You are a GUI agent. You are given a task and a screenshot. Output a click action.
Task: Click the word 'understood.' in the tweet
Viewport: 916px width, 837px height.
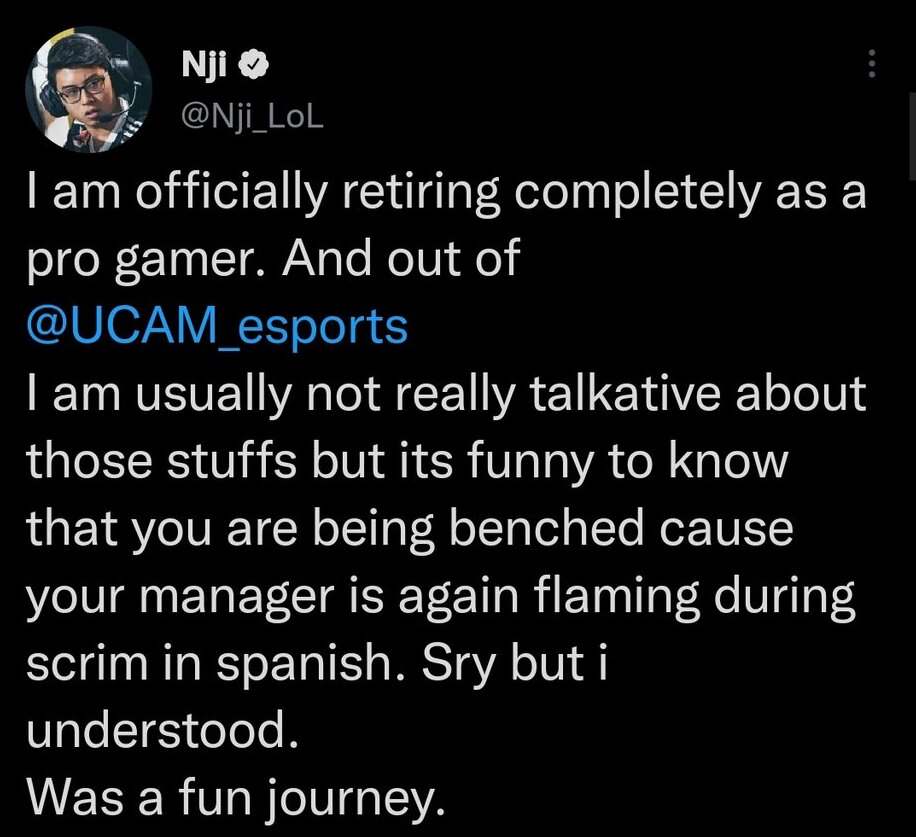(162, 731)
